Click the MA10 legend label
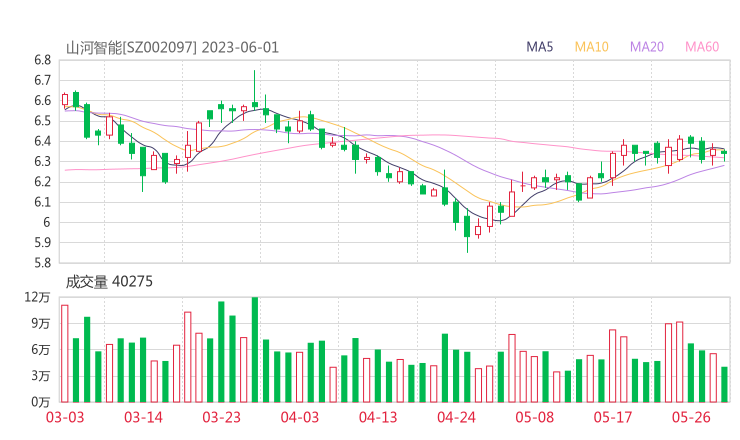 click(591, 47)
